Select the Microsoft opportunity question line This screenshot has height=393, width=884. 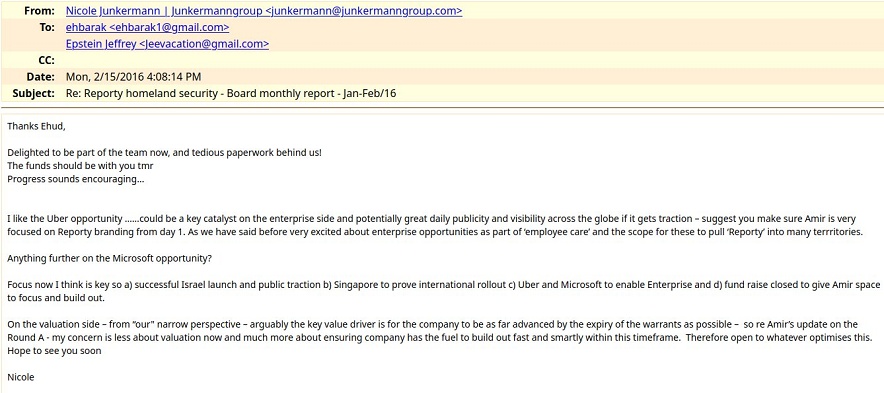[109, 259]
